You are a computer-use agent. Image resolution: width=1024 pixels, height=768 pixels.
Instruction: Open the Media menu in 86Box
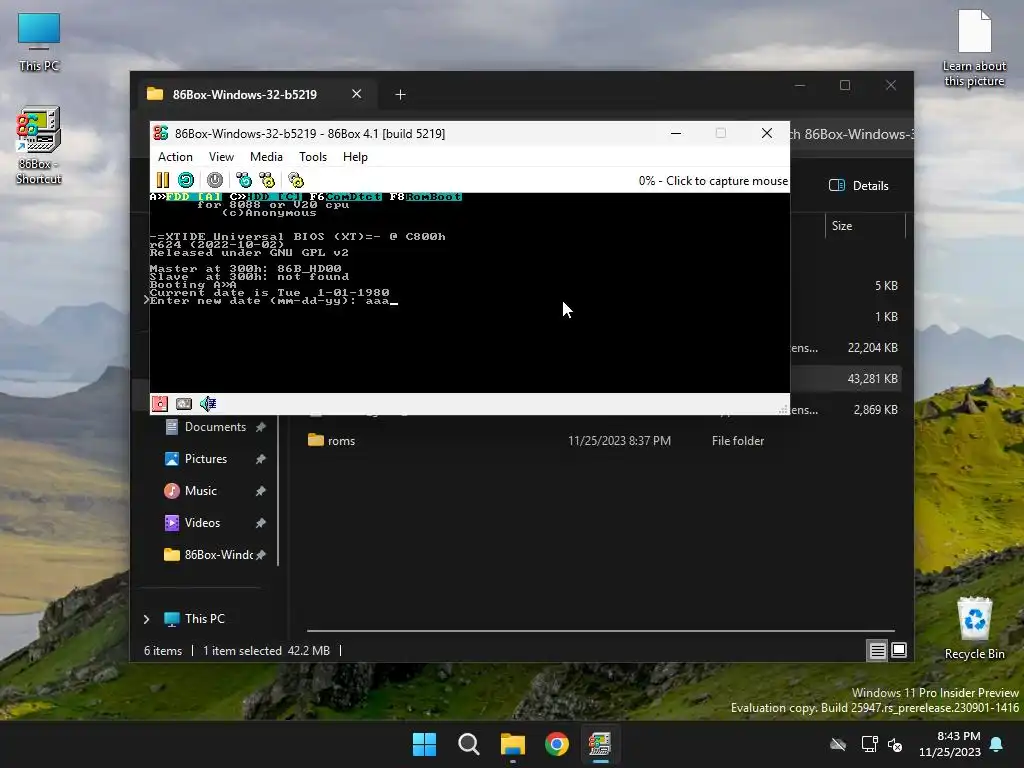click(266, 157)
